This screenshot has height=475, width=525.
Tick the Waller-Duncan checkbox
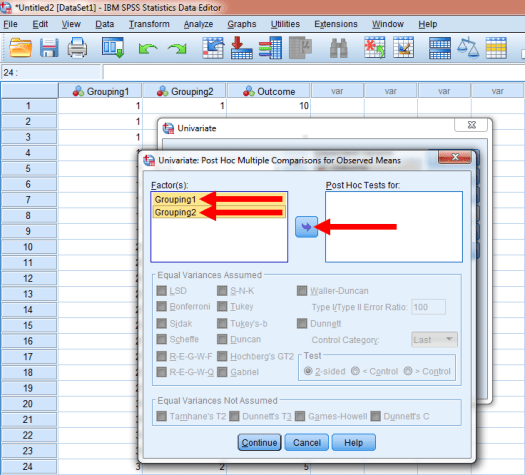click(x=302, y=291)
